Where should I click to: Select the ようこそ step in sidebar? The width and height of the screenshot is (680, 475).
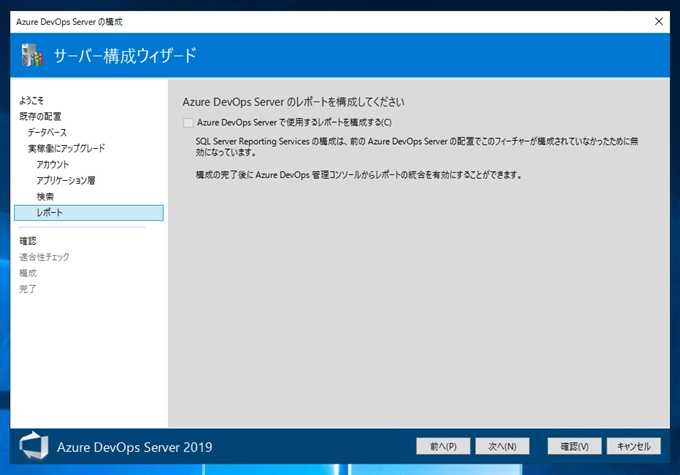click(31, 101)
